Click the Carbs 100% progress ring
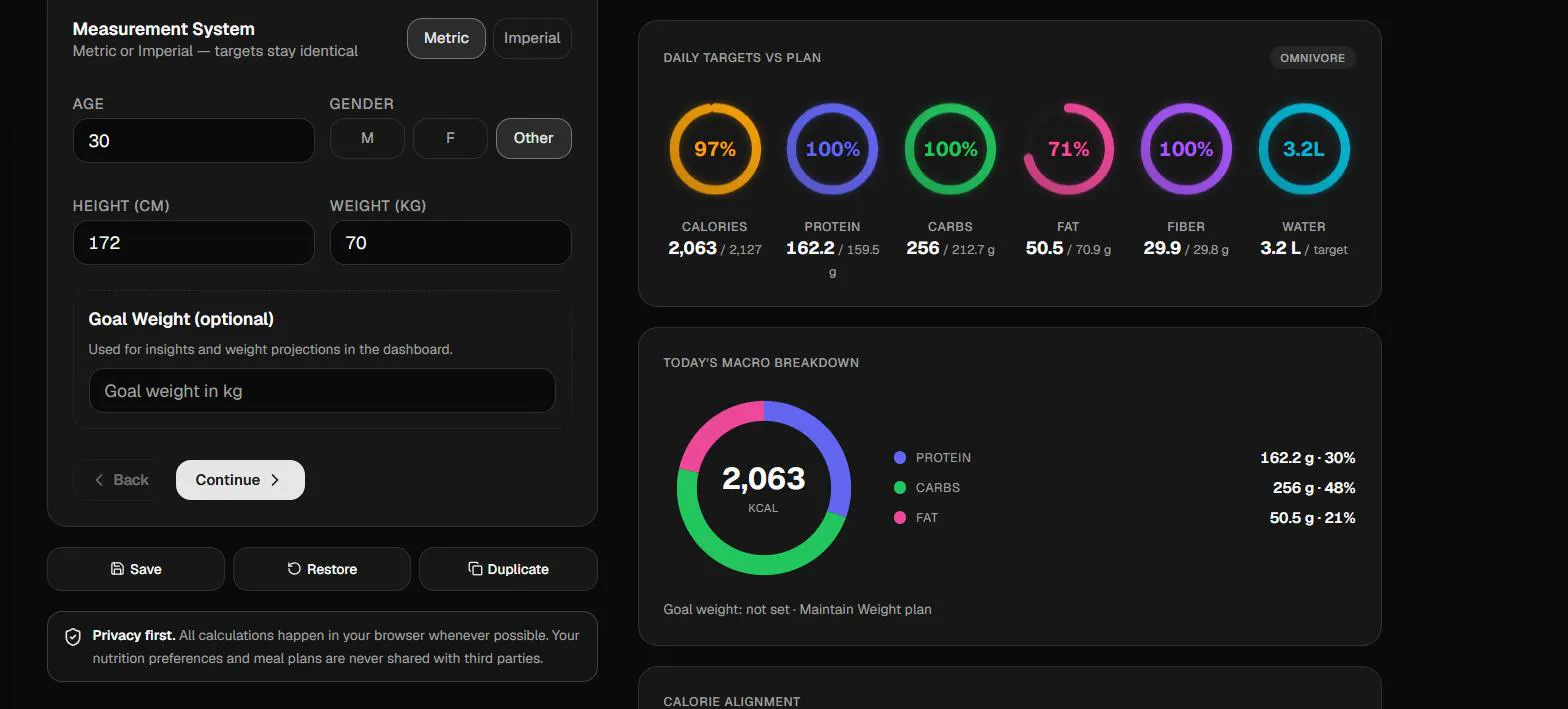Screen dimensions: 1568x709 [950, 149]
